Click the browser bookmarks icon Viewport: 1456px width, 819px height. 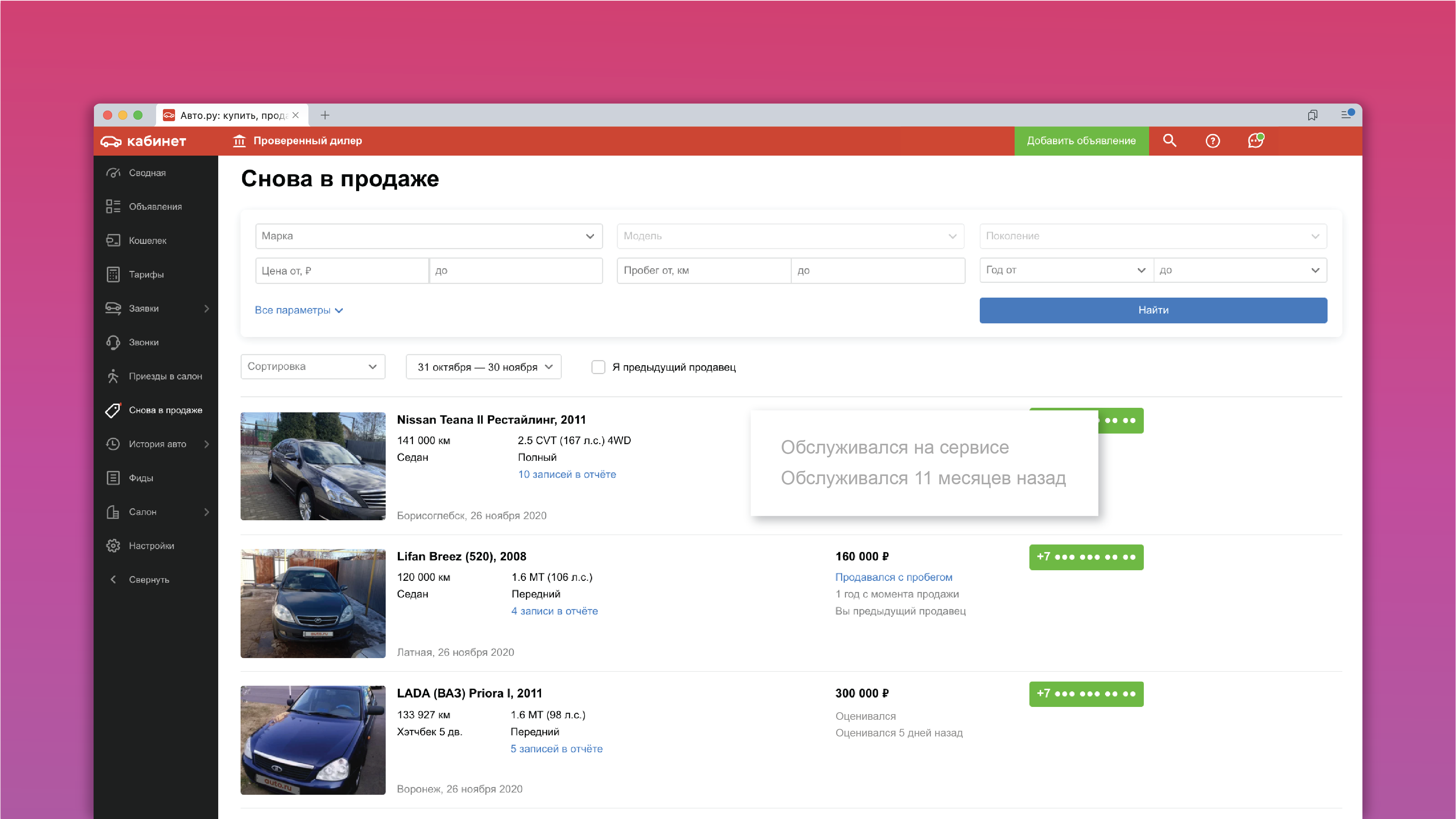(x=1312, y=115)
